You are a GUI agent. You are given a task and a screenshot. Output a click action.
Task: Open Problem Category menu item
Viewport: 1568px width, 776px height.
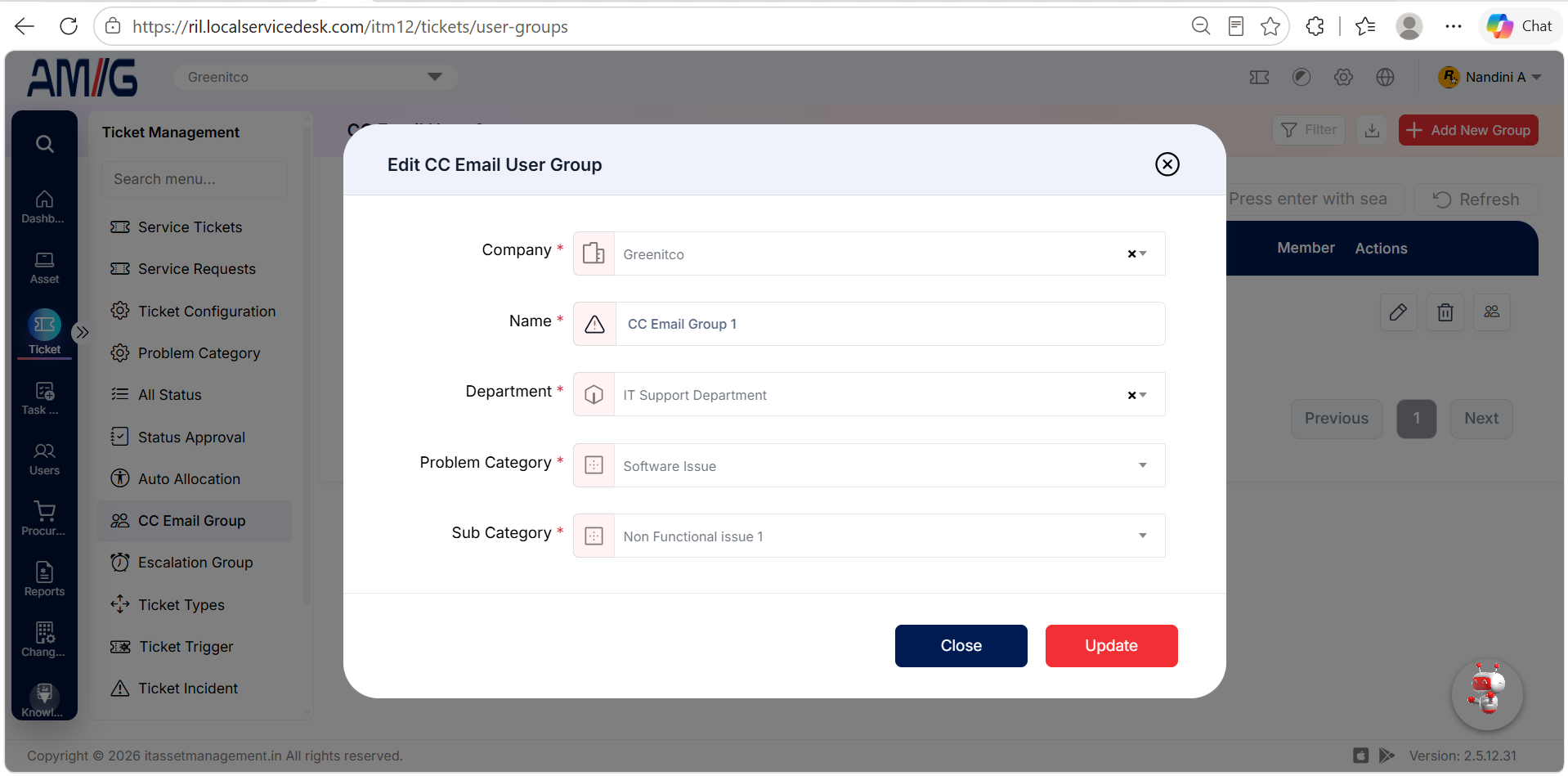coord(194,353)
